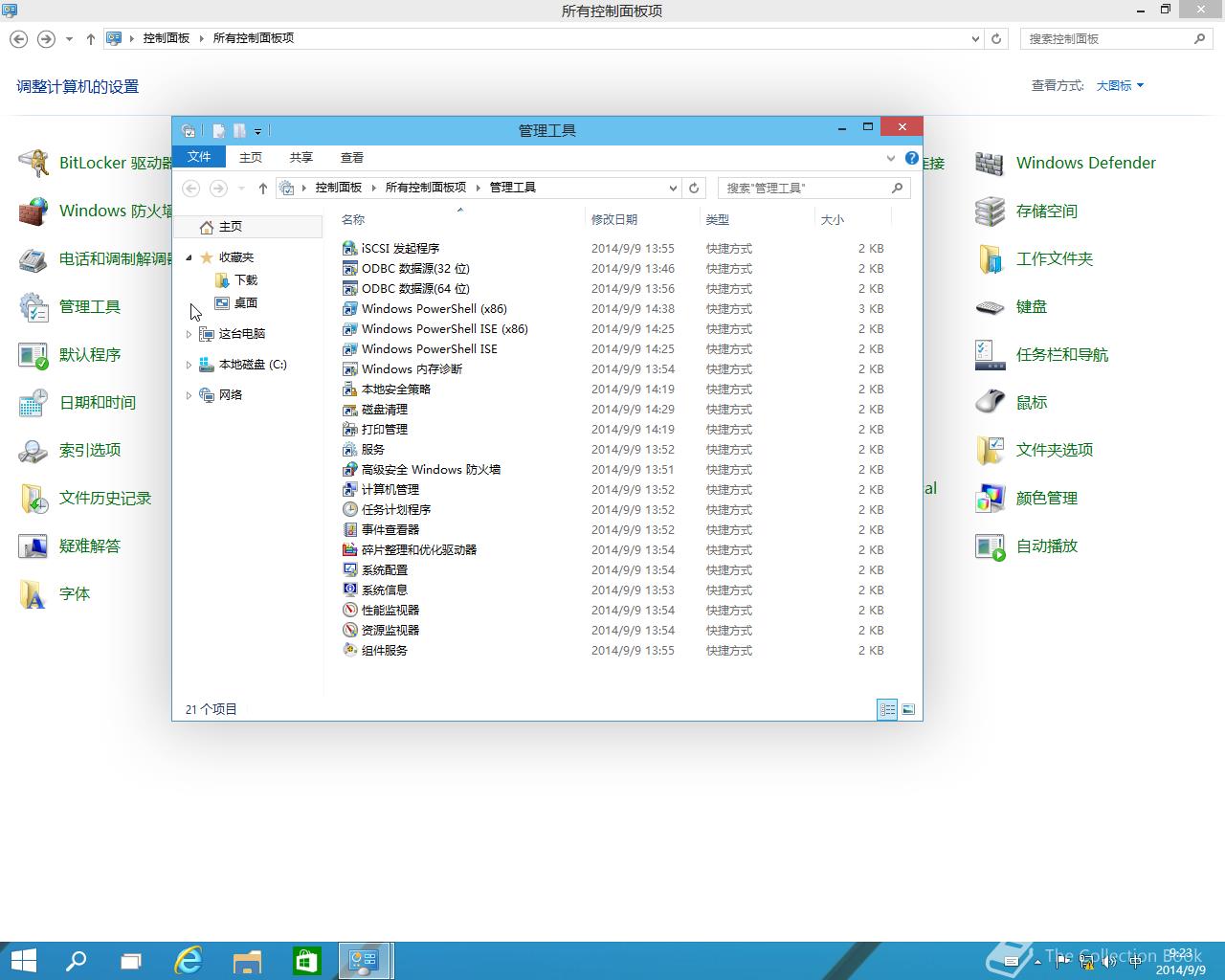Viewport: 1225px width, 980px height.
Task: Open address bar history dropdown in 管理工具
Action: tap(673, 188)
